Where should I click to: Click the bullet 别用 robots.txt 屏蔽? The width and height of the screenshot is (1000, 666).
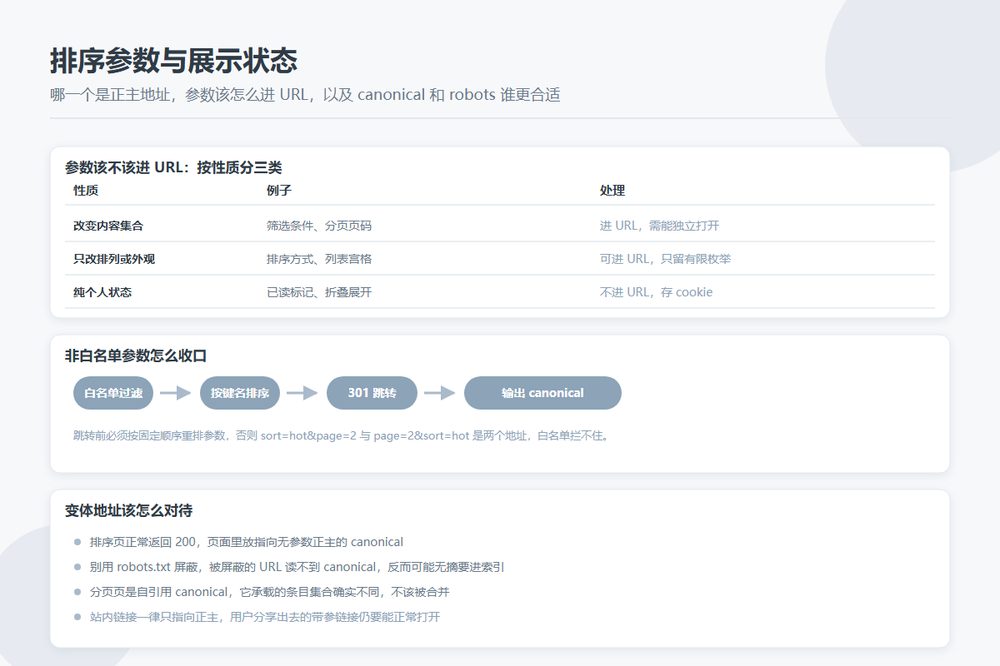coord(297,566)
